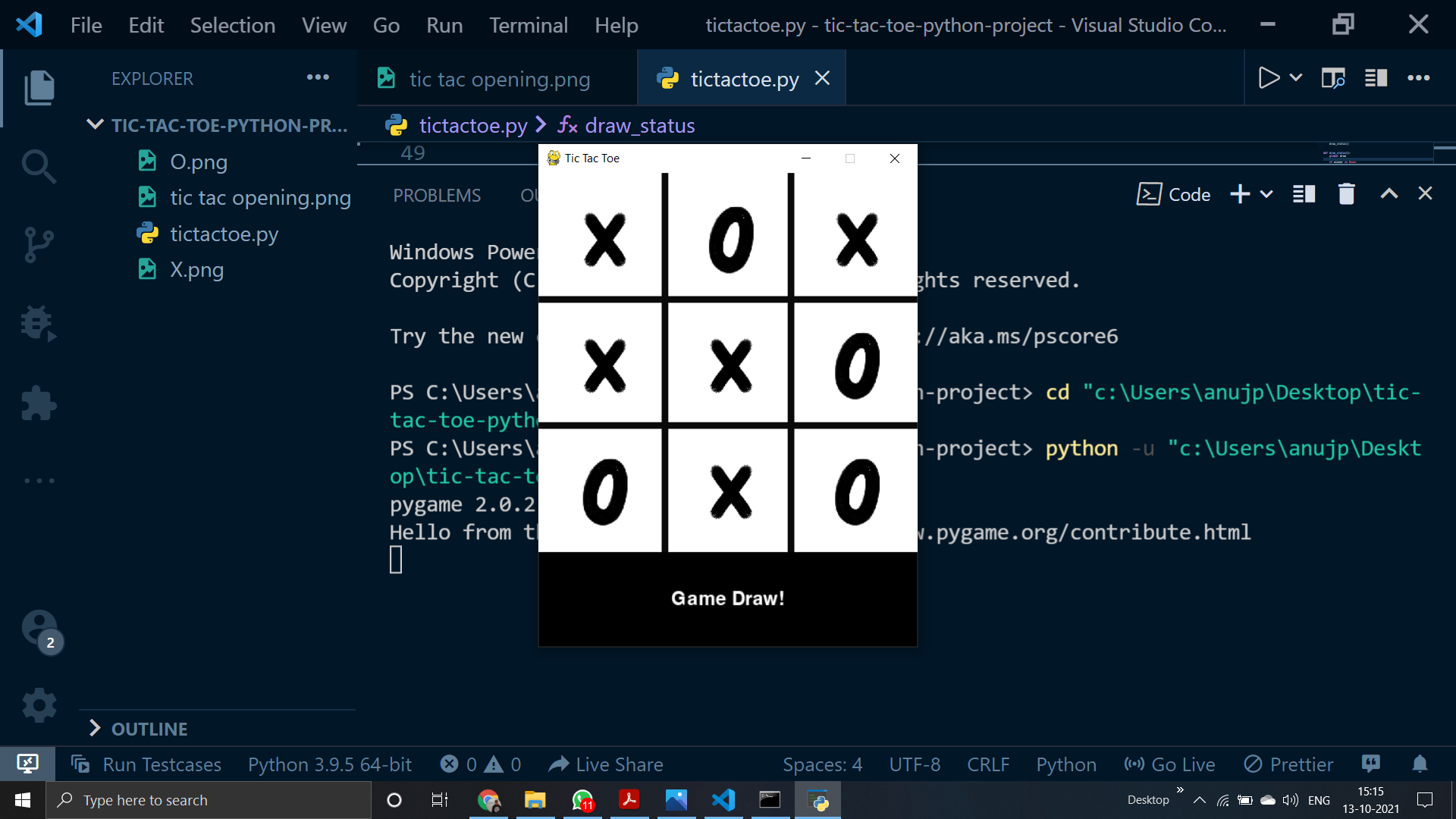Open the Terminal menu

528,25
